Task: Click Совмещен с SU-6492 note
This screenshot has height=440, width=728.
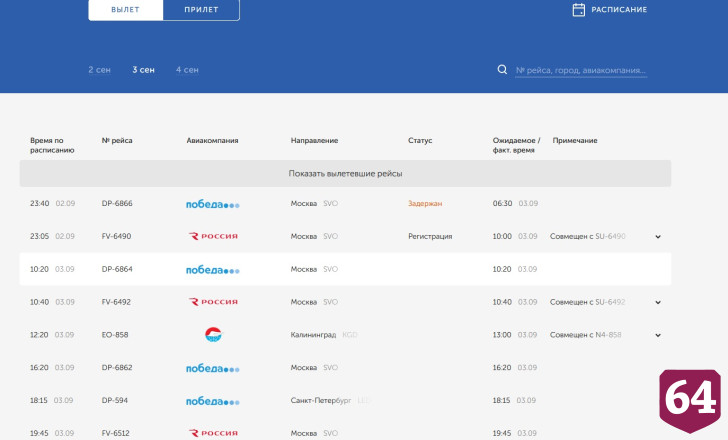Action: (x=588, y=302)
